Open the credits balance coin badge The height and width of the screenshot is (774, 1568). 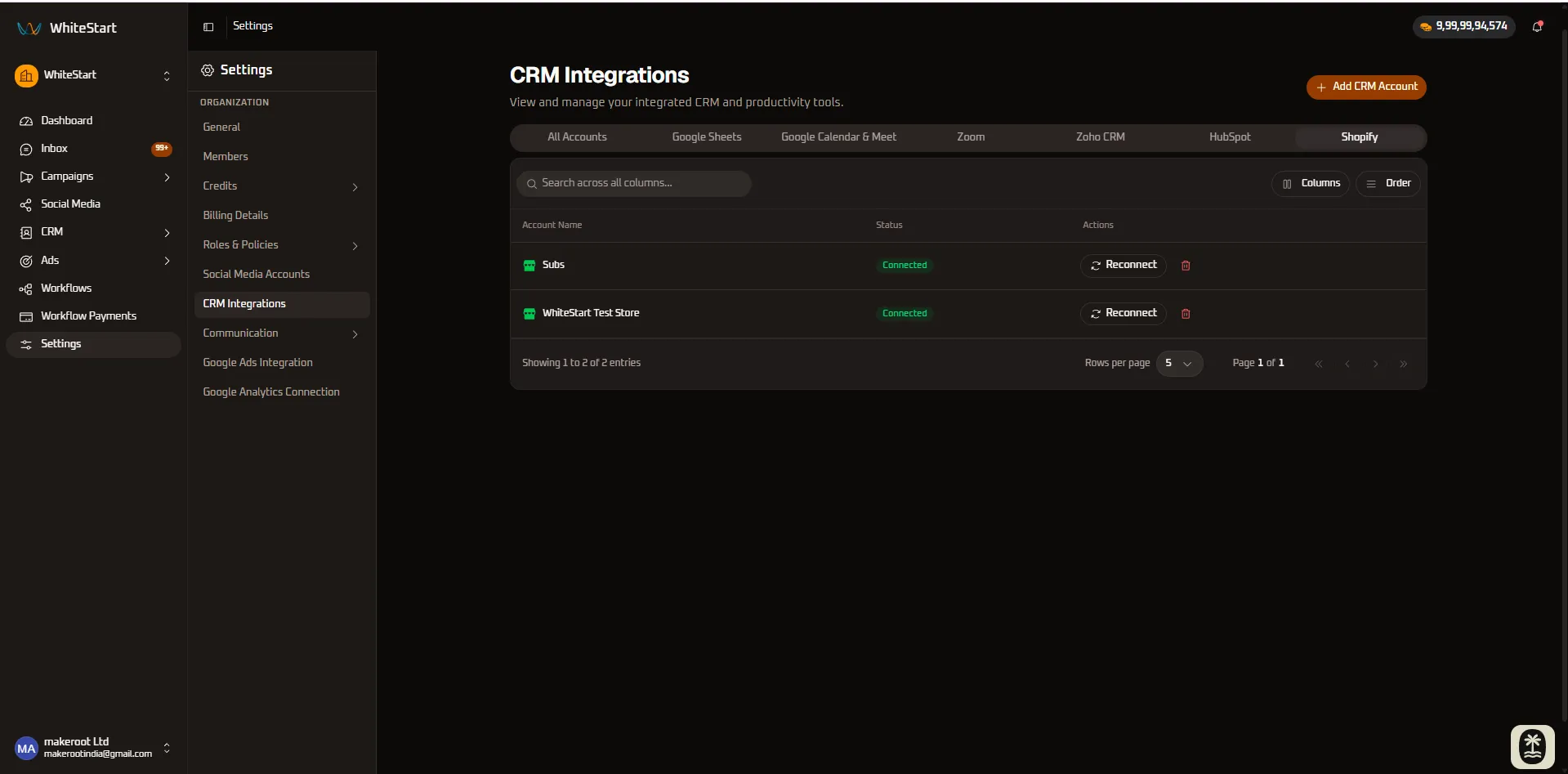[x=1463, y=26]
